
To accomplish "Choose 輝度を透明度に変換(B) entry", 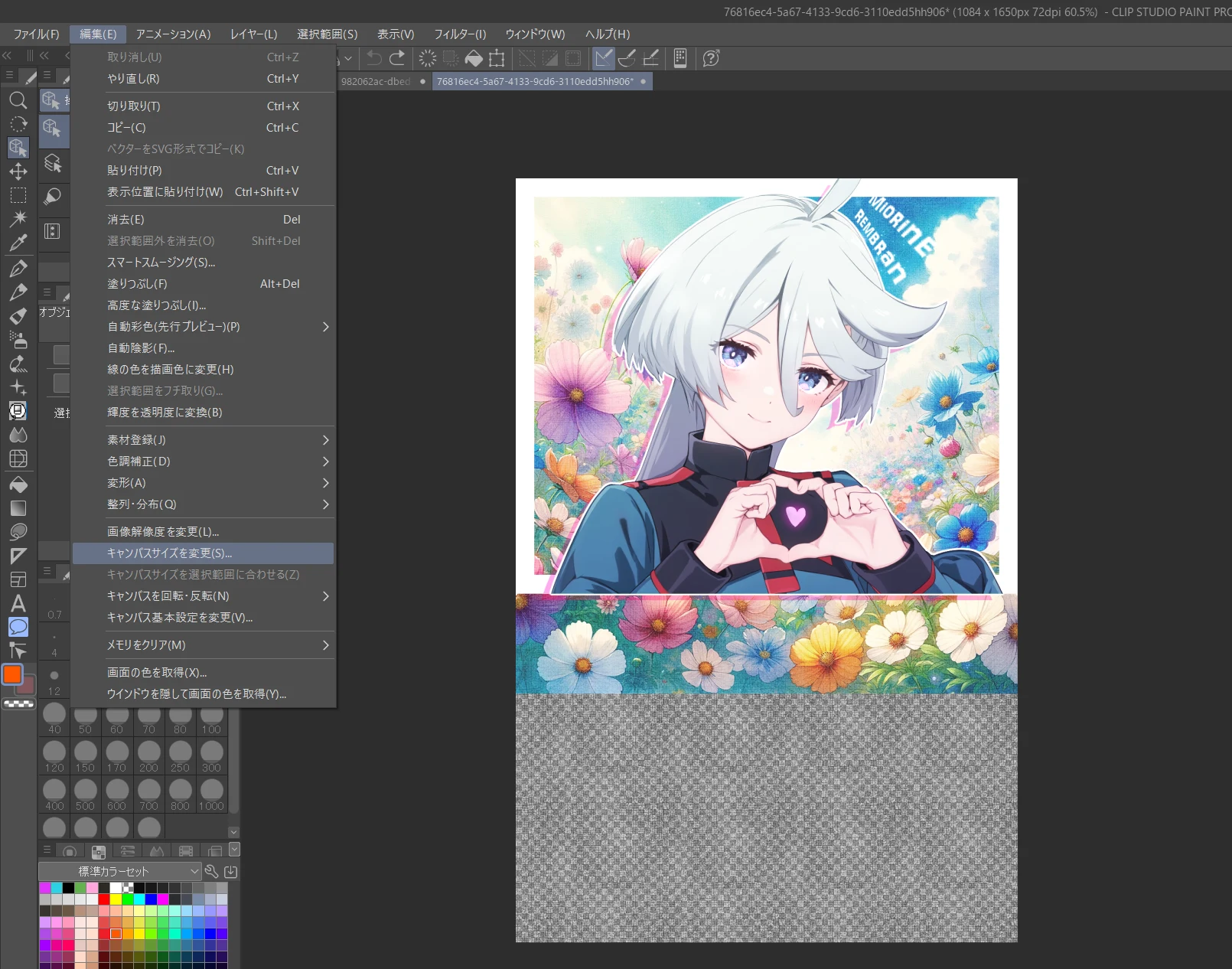I will tap(203, 413).
